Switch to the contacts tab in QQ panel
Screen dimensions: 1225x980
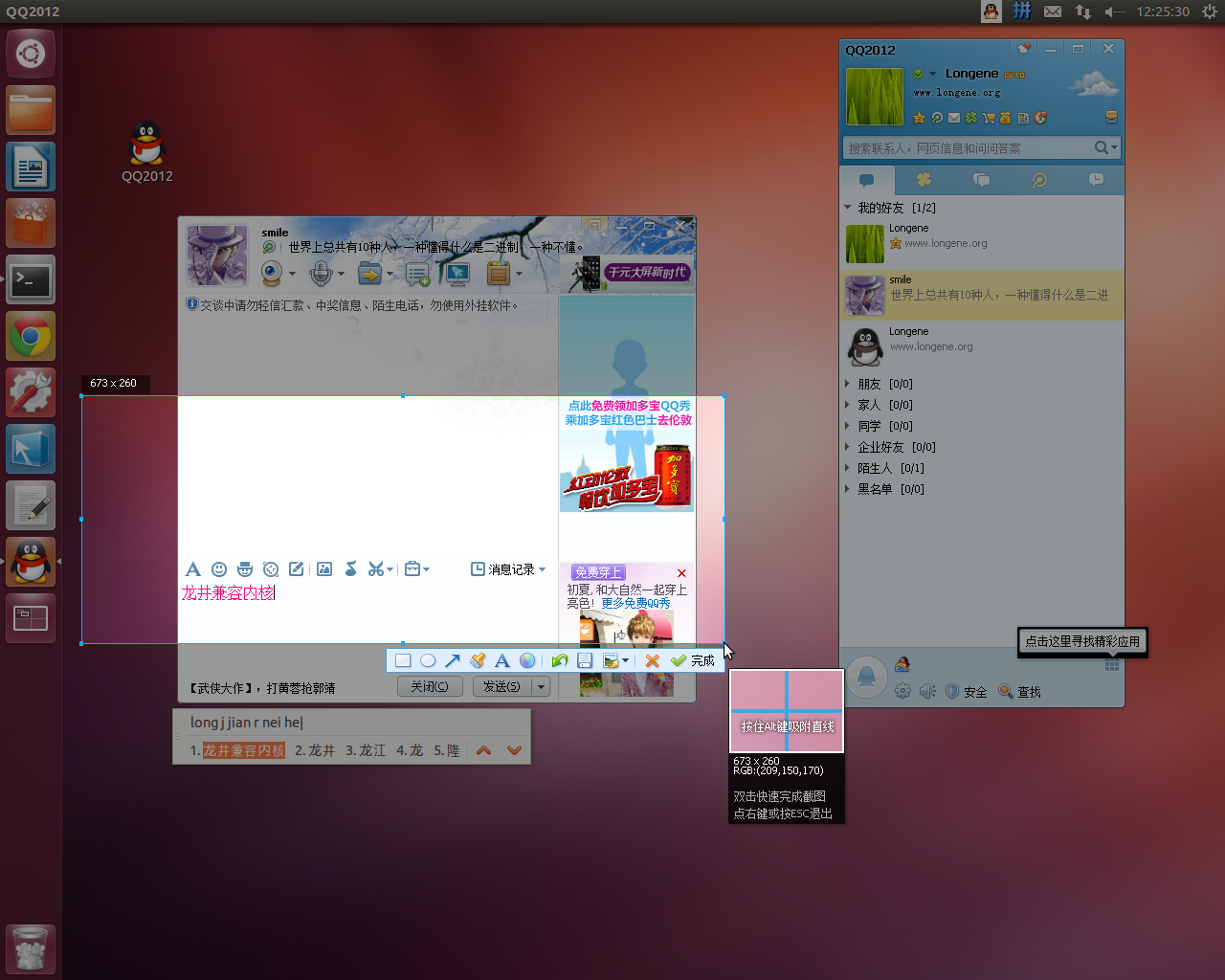[867, 180]
